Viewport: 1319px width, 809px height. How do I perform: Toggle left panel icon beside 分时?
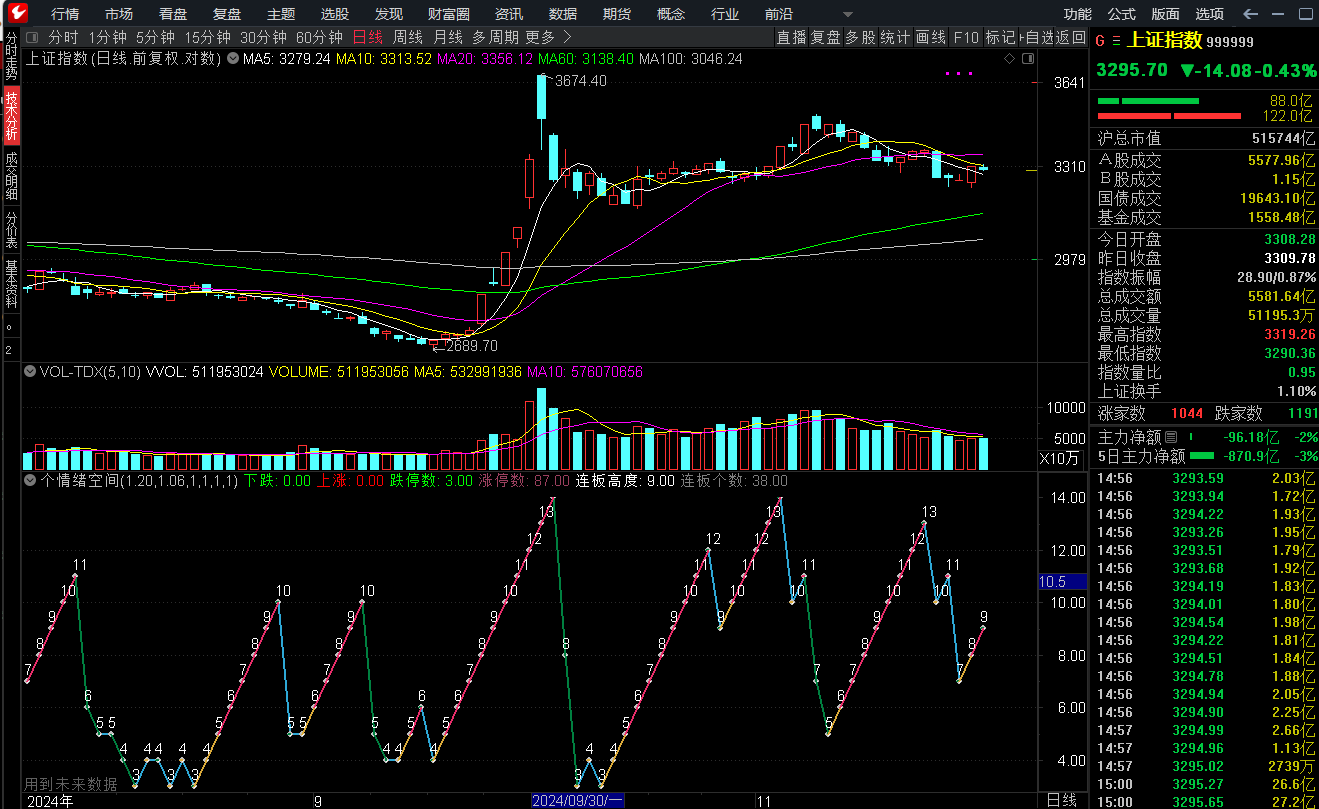(32, 37)
